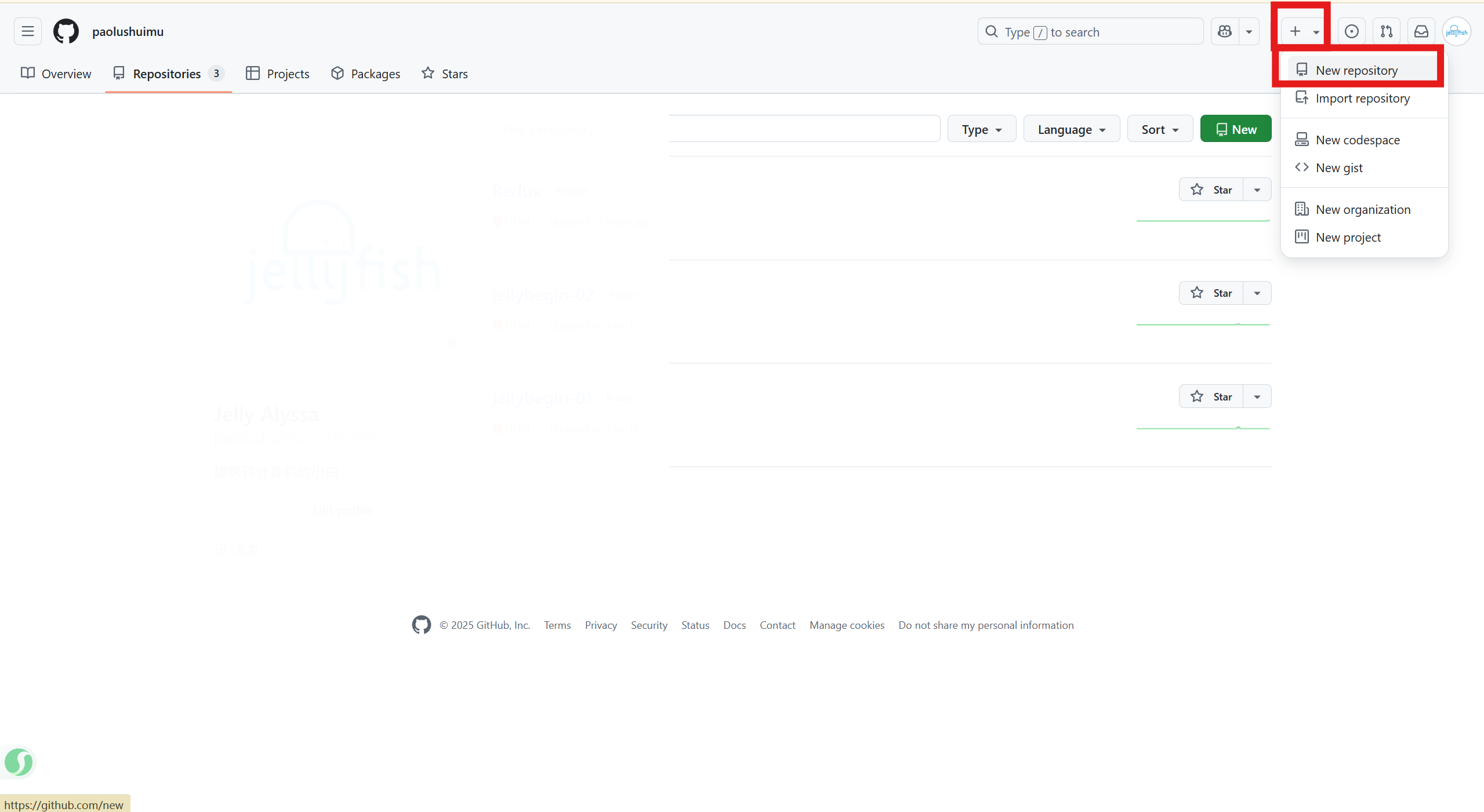Click the board icon beside New project

(x=1301, y=236)
